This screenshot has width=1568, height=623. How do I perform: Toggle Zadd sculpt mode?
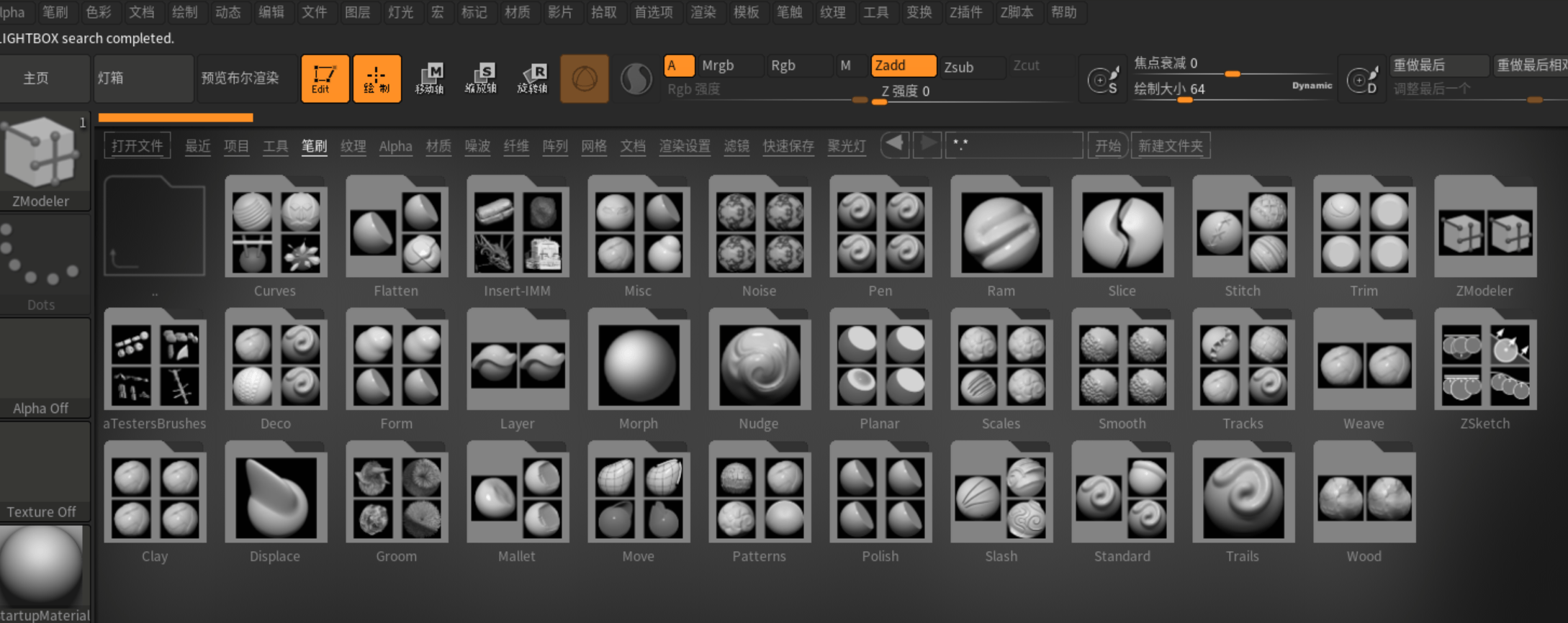click(903, 65)
